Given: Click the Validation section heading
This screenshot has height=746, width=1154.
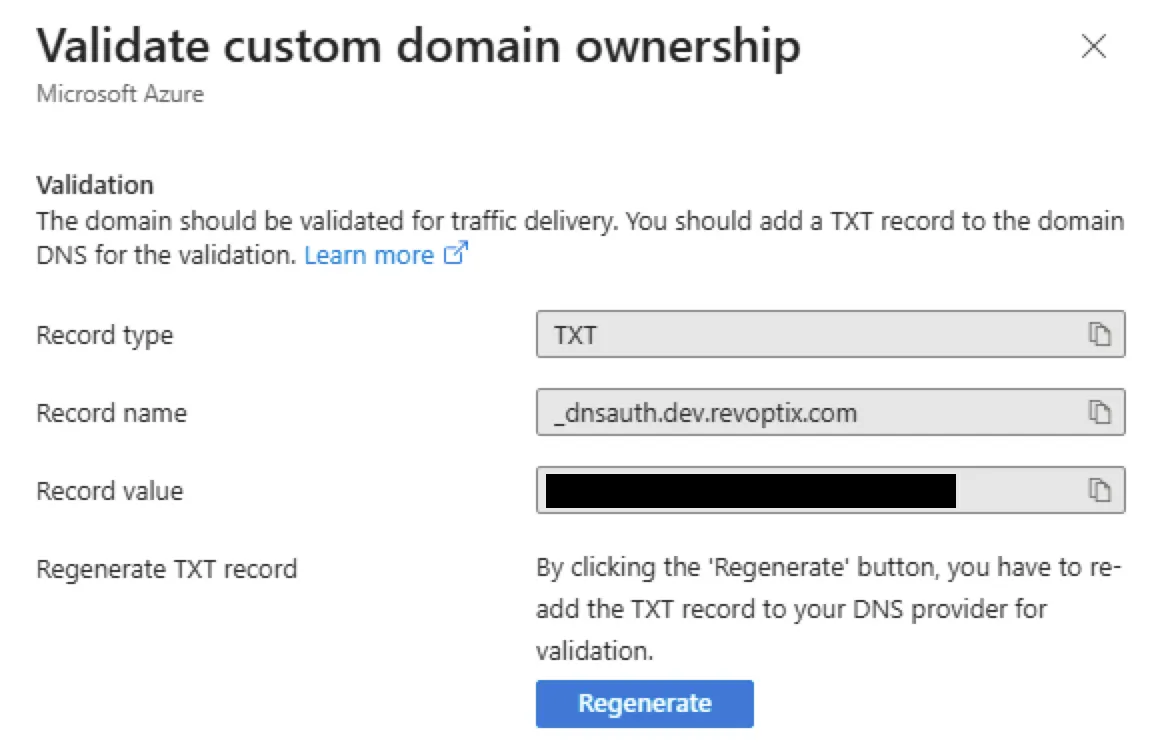Looking at the screenshot, I should point(95,185).
